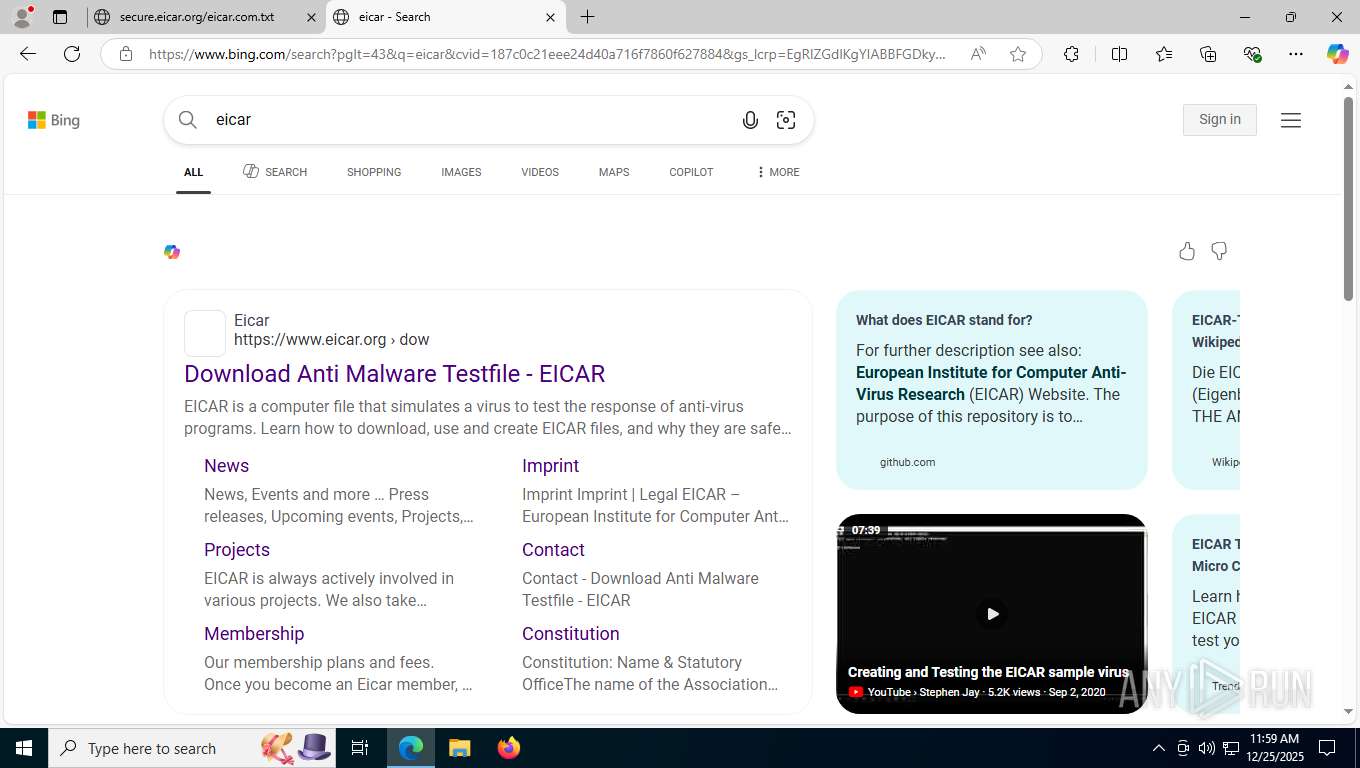The image size is (1360, 768).
Task: Open Browser essentials heart icon
Action: (x=1252, y=54)
